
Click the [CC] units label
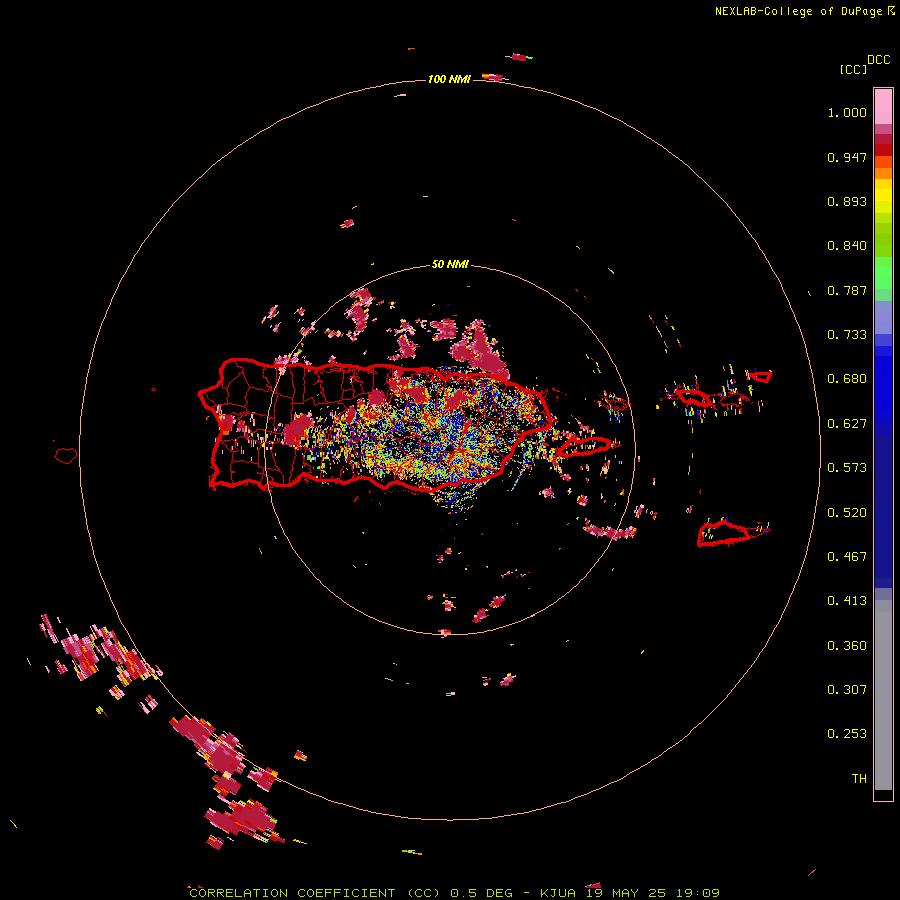click(853, 69)
